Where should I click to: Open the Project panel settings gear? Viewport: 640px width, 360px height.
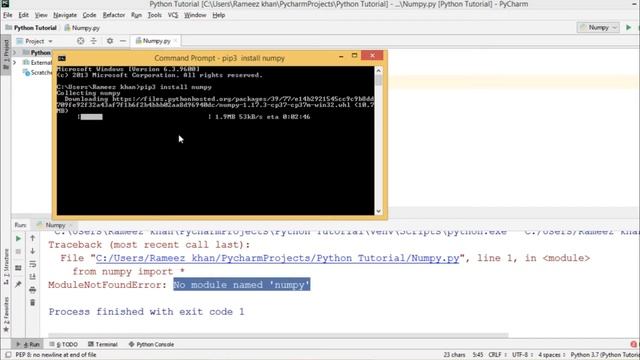(x=110, y=41)
